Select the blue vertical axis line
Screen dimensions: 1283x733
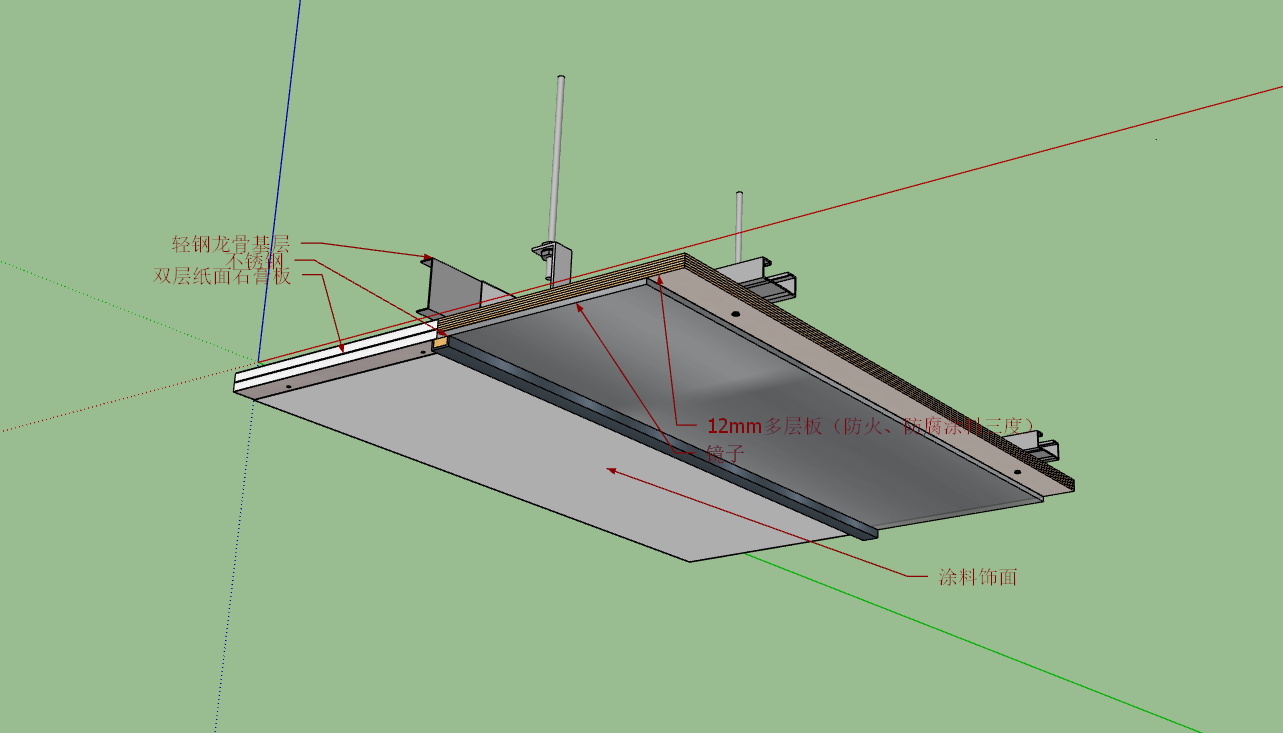point(280,180)
